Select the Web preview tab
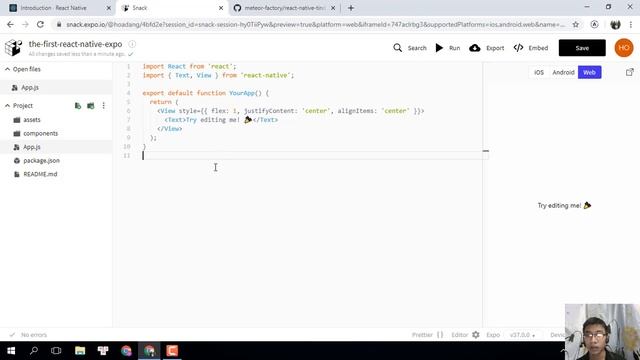Image resolution: width=640 pixels, height=360 pixels. [x=589, y=72]
